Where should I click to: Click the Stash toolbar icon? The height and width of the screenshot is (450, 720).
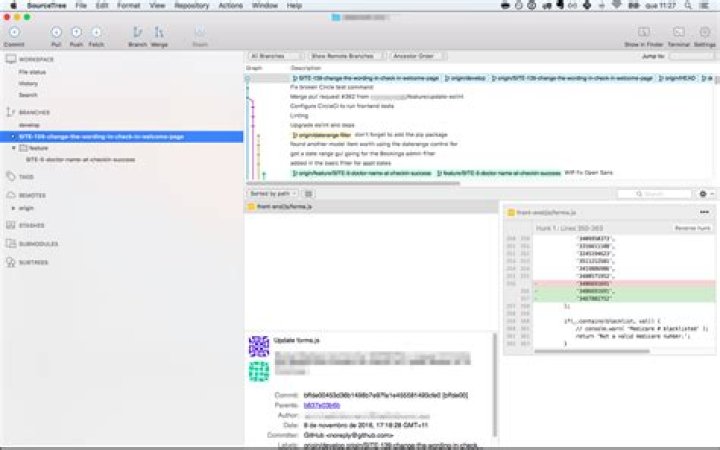coord(200,32)
